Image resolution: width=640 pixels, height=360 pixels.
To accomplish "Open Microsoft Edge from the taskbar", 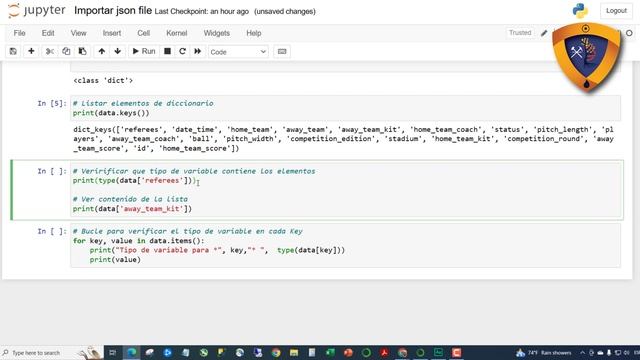I will point(131,353).
